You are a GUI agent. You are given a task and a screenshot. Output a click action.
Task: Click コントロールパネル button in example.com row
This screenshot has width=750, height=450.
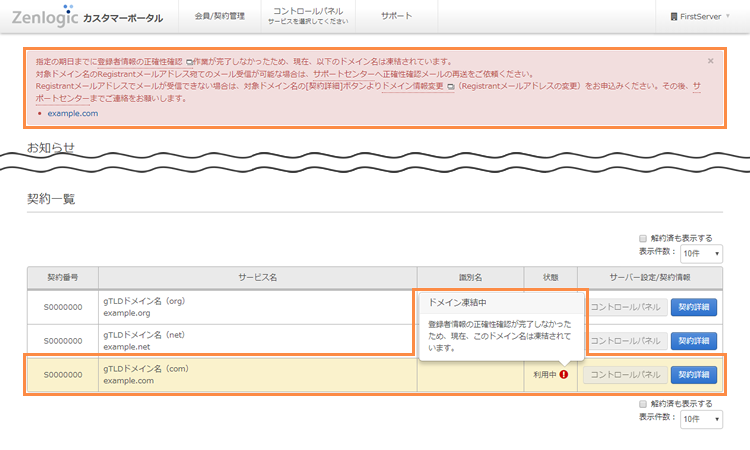point(624,375)
